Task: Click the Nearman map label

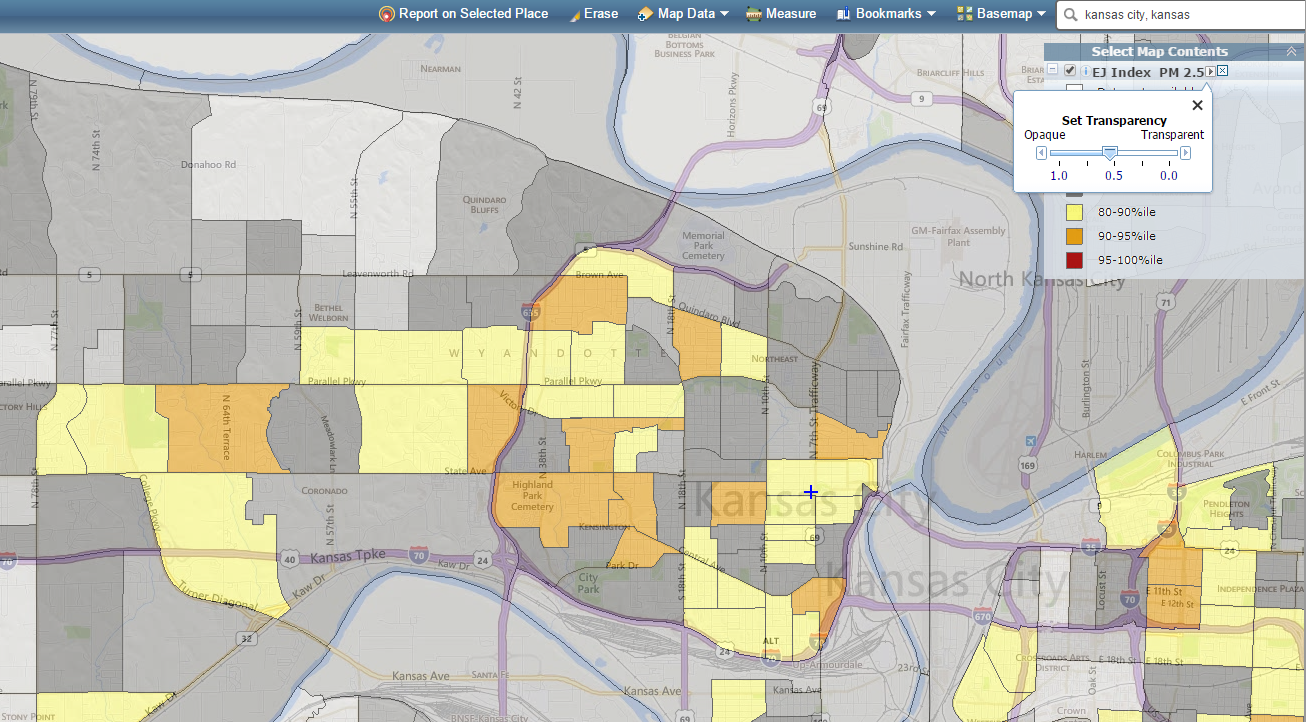Action: [x=441, y=69]
